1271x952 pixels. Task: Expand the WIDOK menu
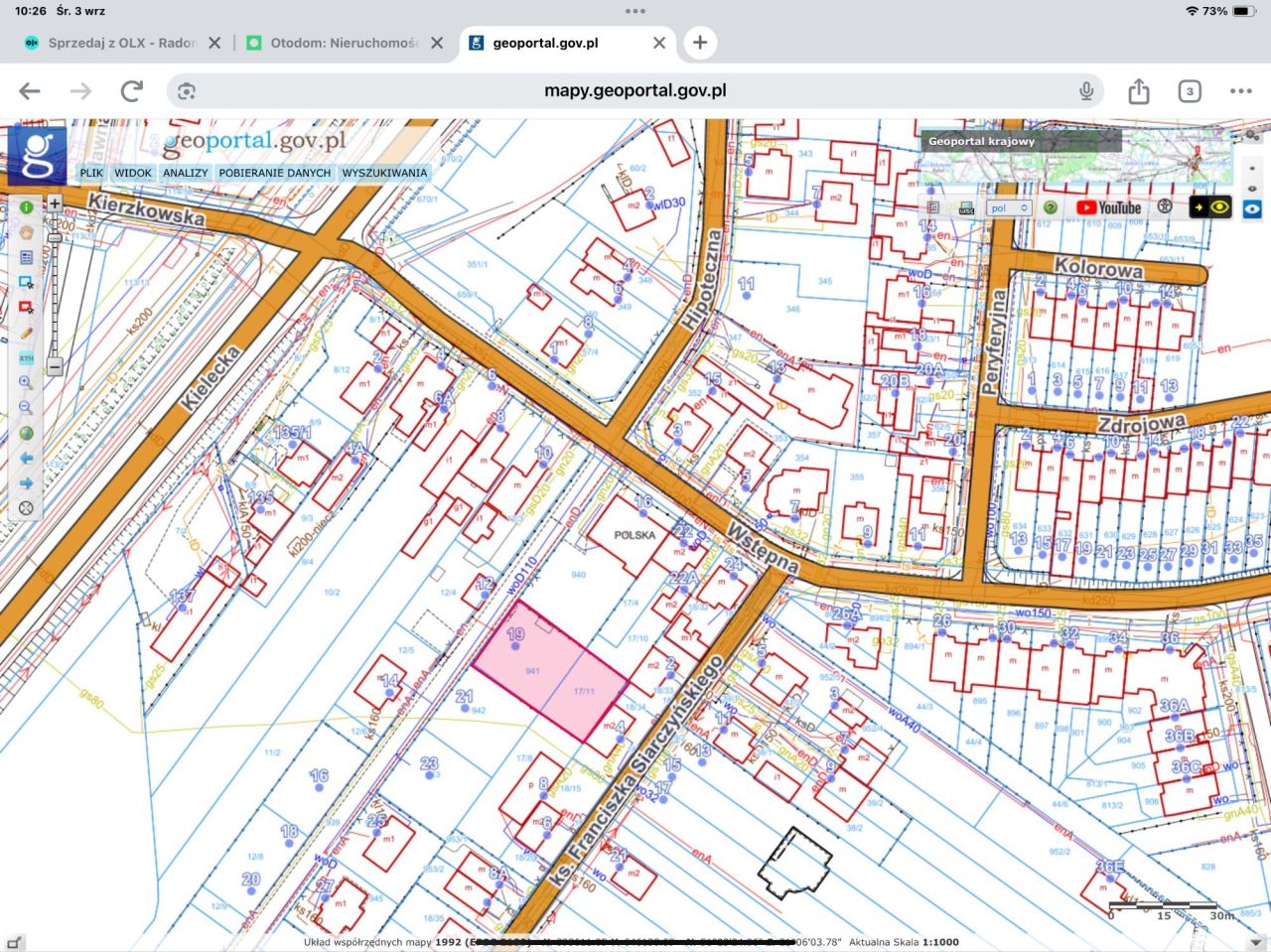(133, 173)
